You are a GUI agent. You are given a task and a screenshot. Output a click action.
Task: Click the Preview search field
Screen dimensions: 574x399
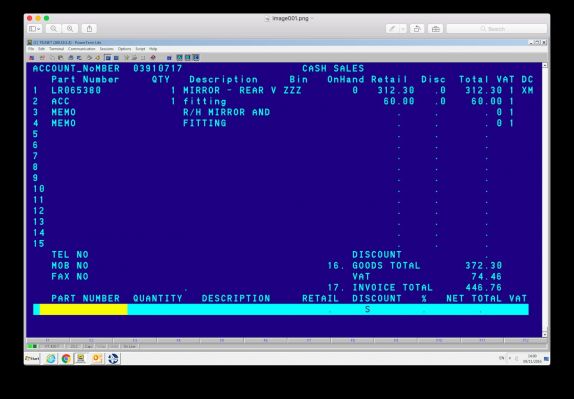pos(497,29)
